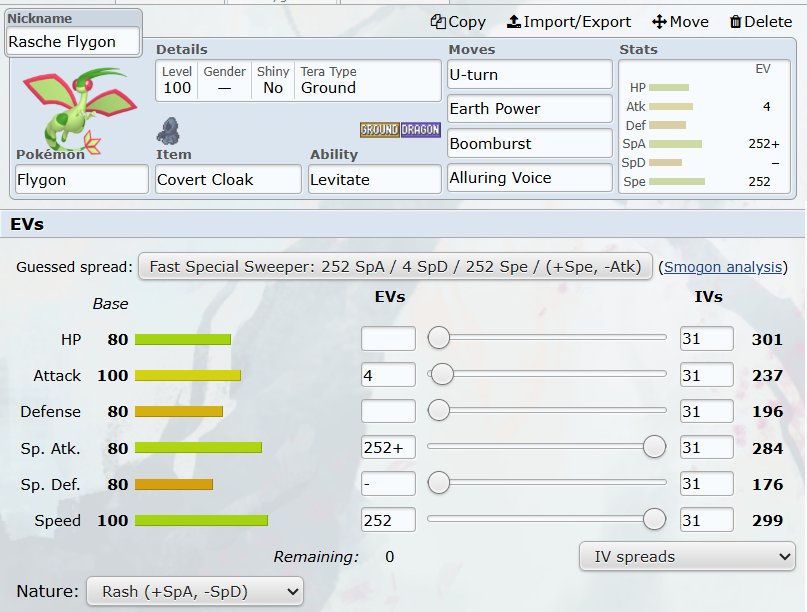This screenshot has width=807, height=612.
Task: Open the Stats EV summary panel
Action: pos(704,125)
